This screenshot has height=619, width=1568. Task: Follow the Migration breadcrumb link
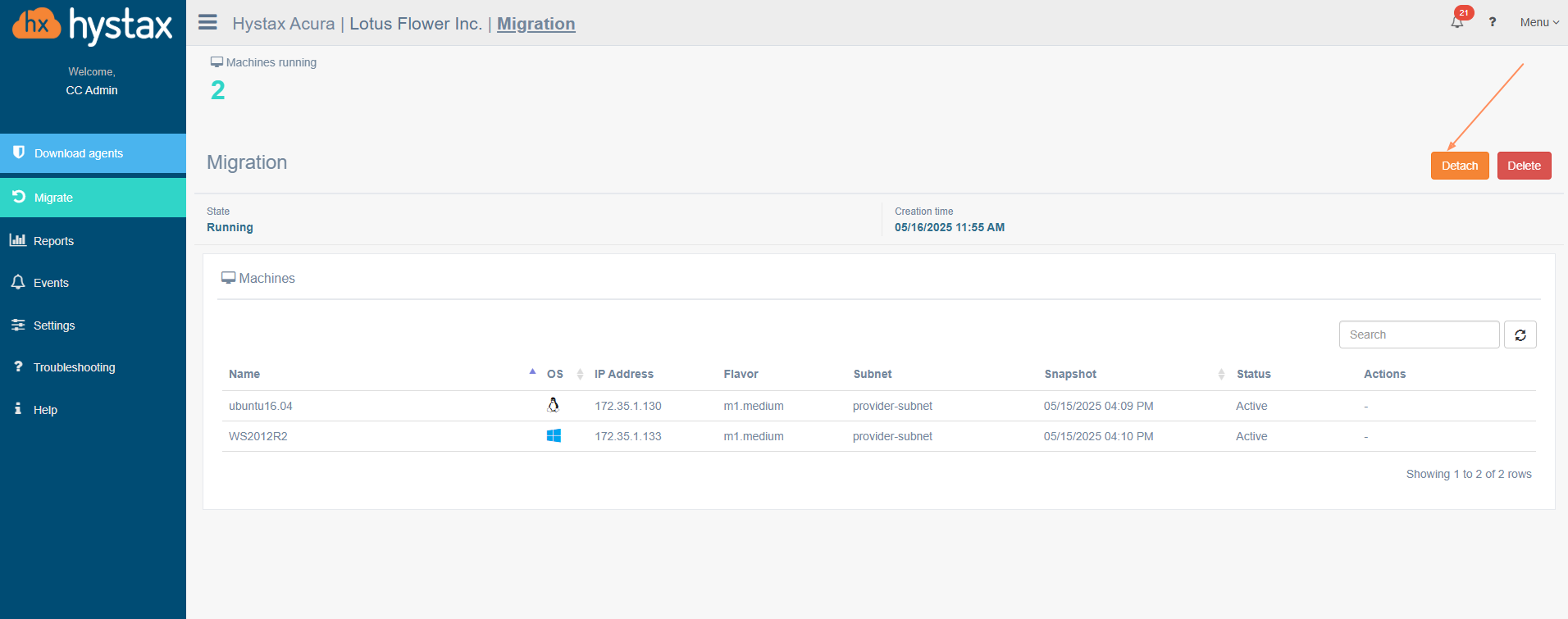coord(536,24)
